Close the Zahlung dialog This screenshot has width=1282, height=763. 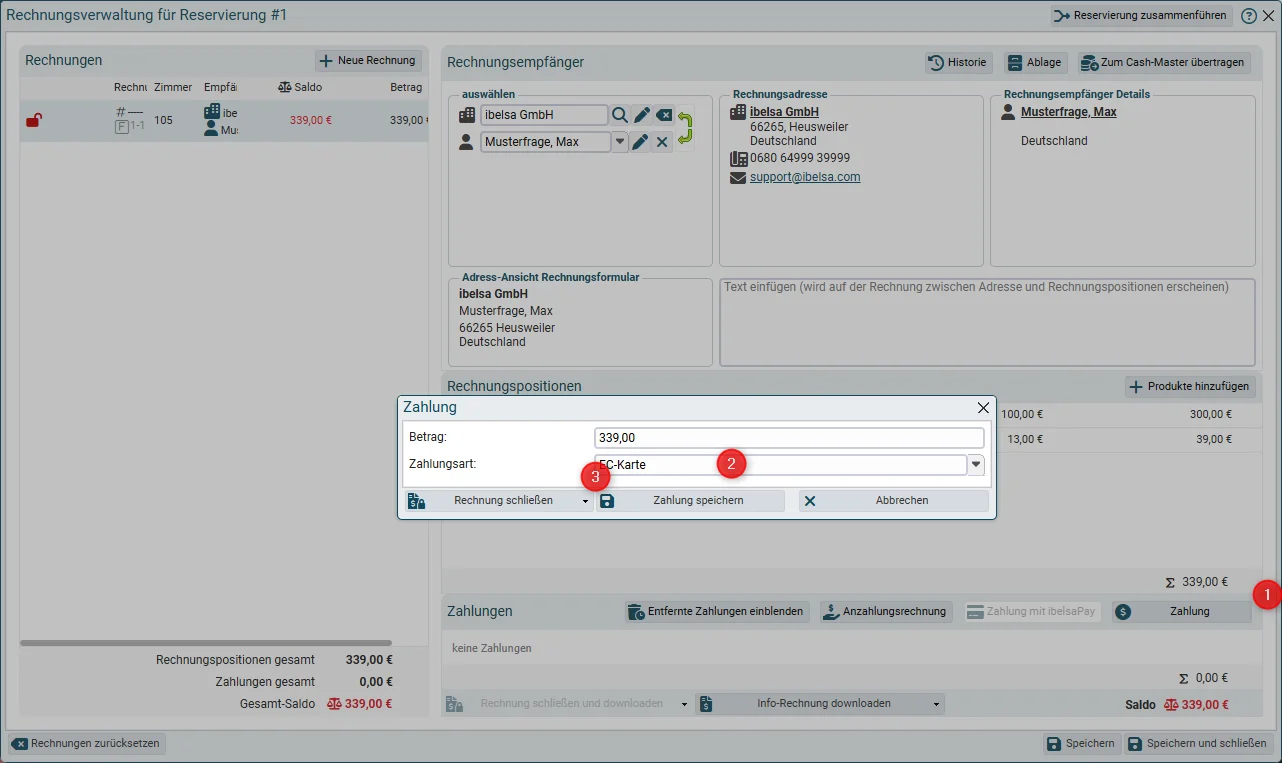pyautogui.click(x=983, y=408)
